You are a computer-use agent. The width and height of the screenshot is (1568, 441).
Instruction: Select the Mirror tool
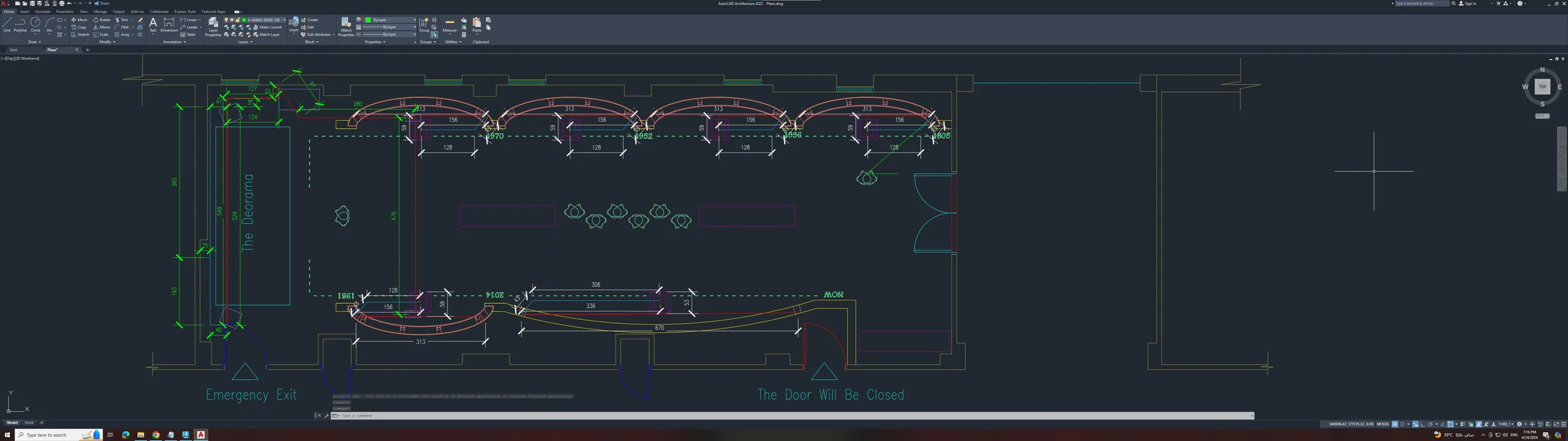[102, 27]
